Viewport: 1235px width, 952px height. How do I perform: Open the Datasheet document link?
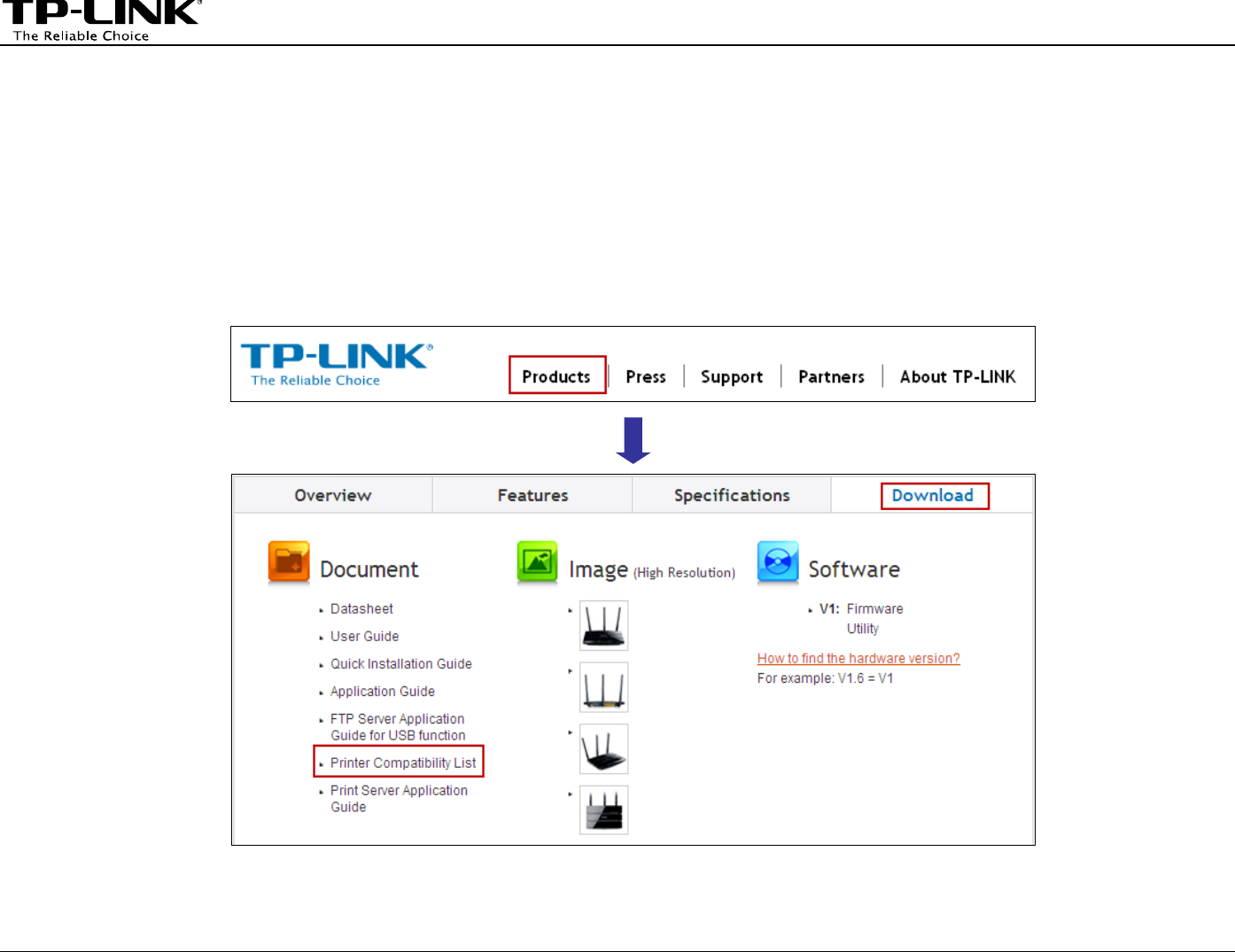click(x=361, y=608)
